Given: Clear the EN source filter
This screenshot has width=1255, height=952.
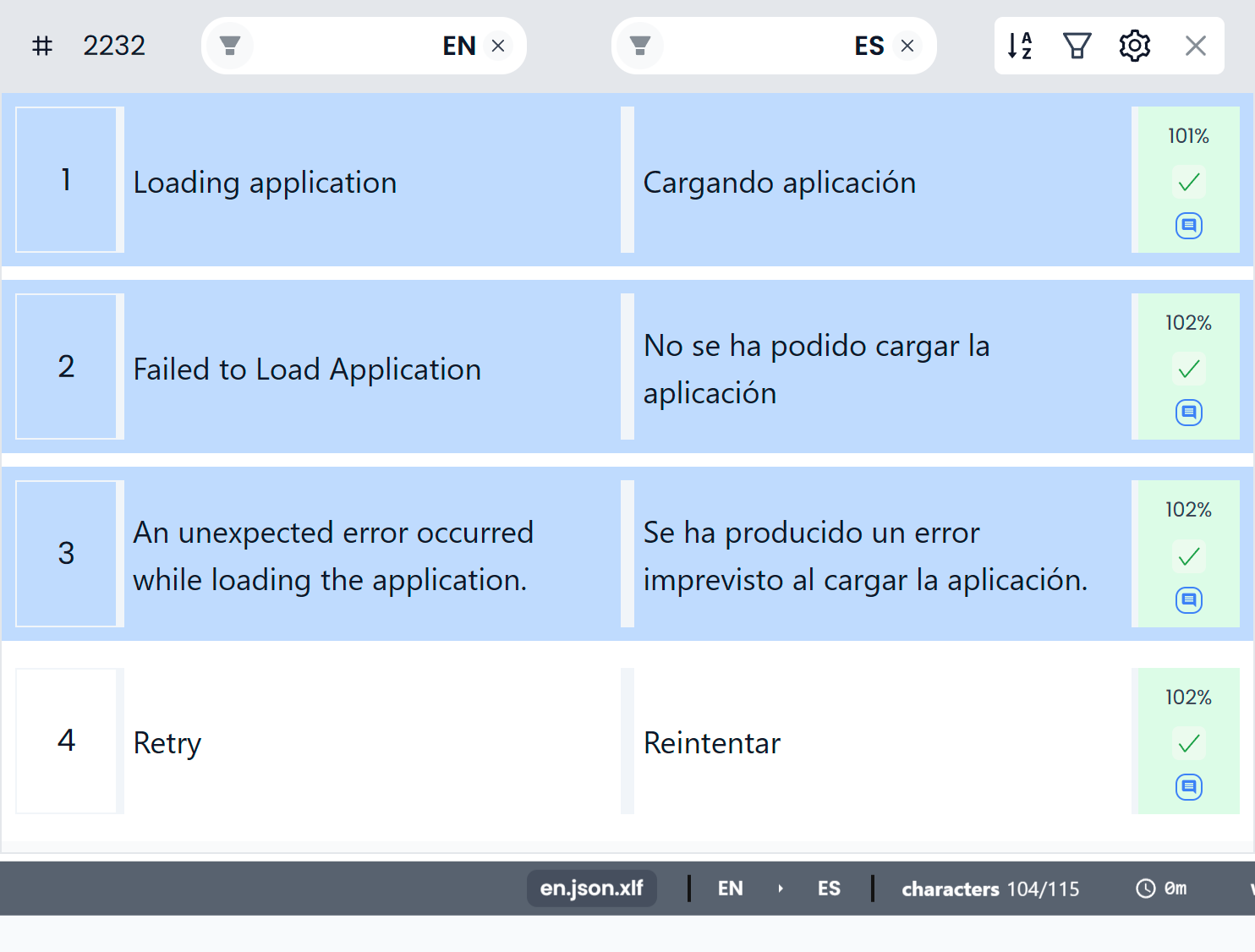Looking at the screenshot, I should 498,46.
